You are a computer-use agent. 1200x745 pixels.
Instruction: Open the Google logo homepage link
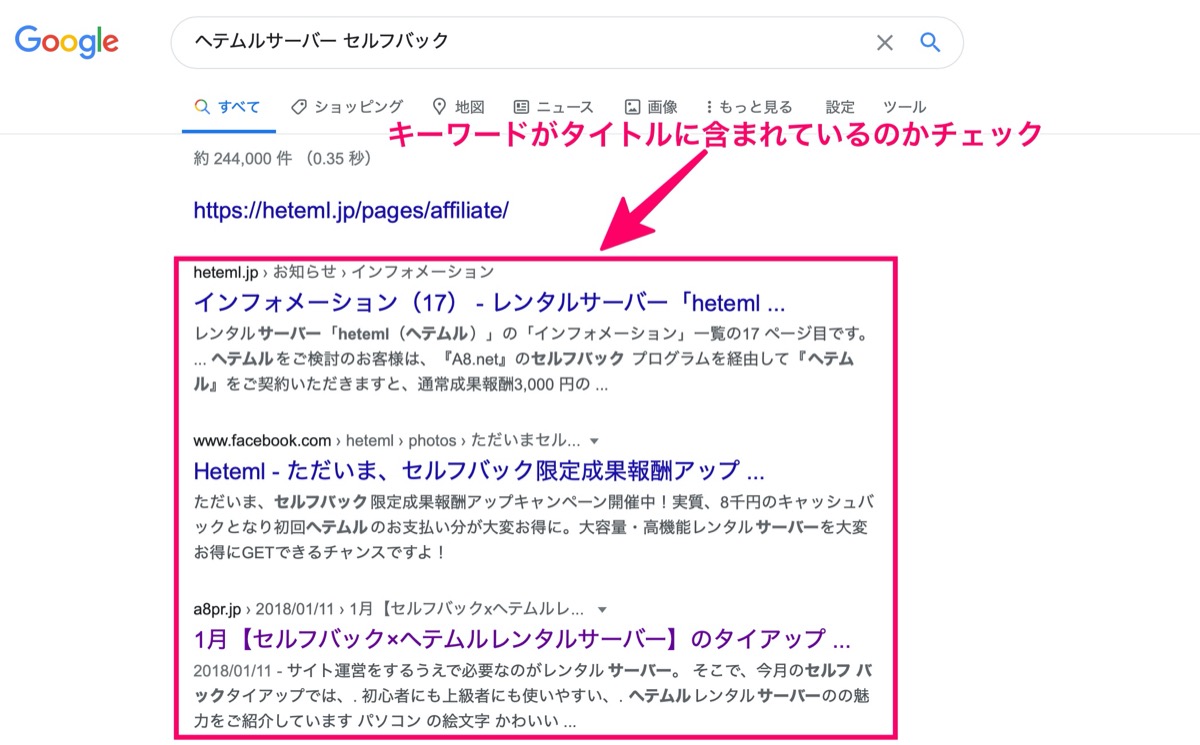67,42
